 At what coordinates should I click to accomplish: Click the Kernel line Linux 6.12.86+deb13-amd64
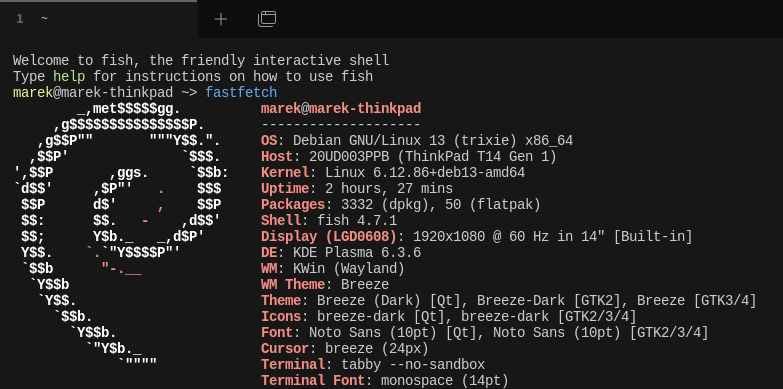[393, 173]
